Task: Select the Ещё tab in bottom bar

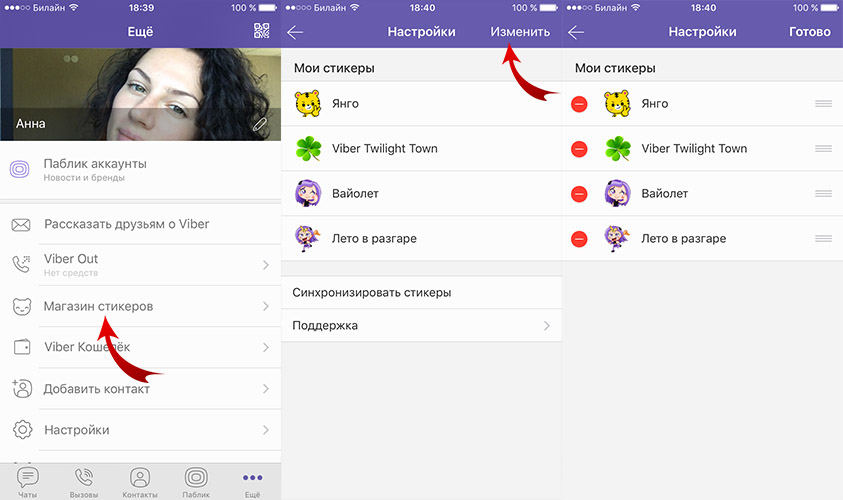Action: click(252, 482)
